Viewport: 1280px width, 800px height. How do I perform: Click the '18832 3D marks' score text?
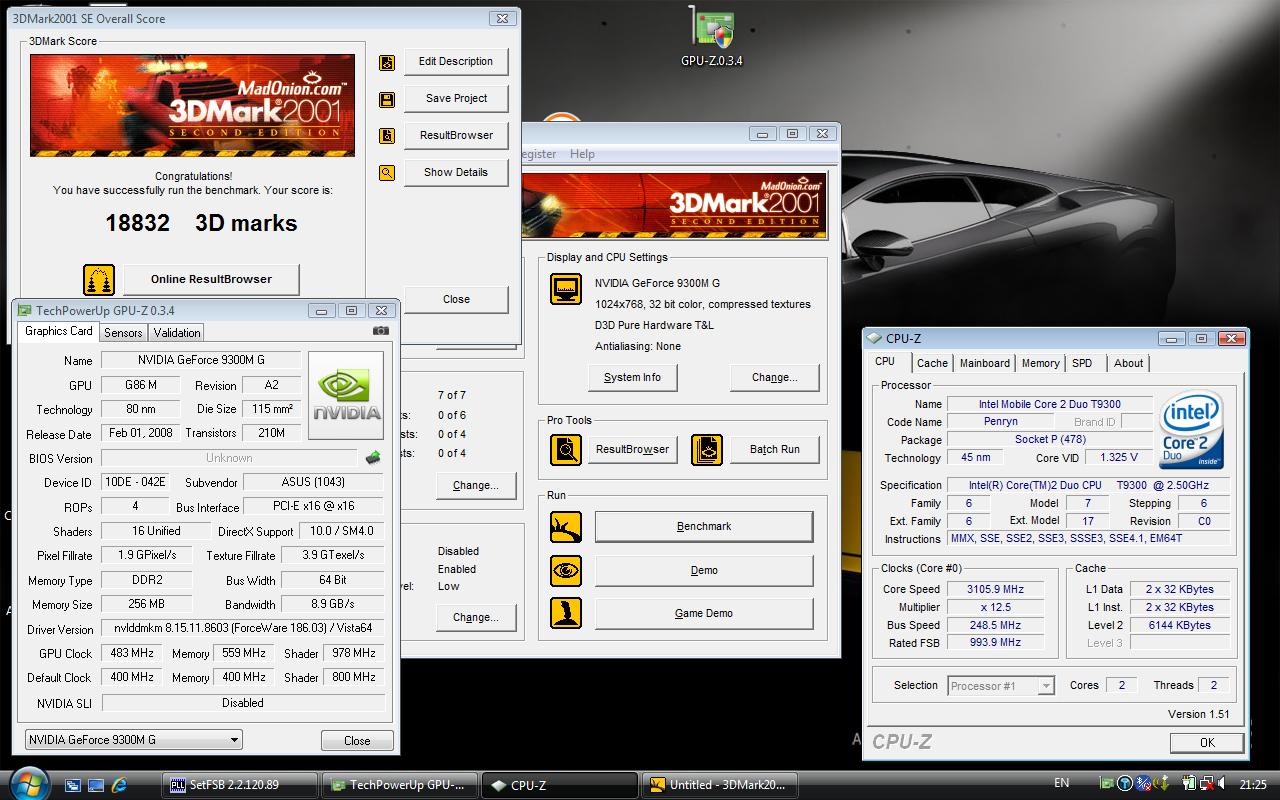[201, 223]
